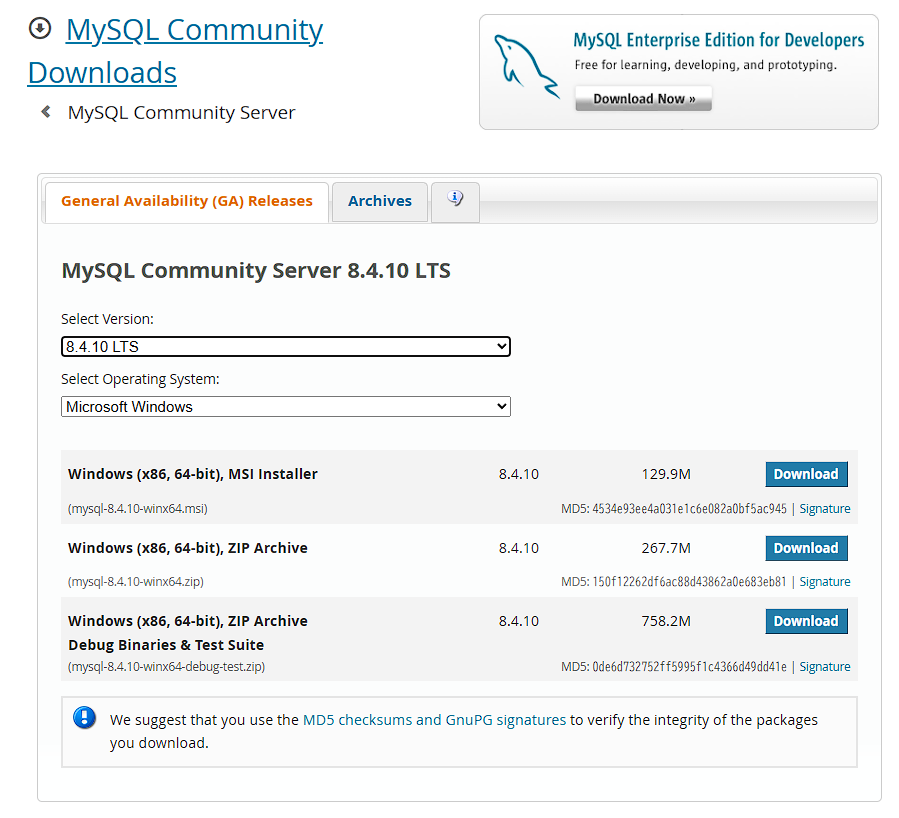Click the MySQL Community Server 8.4.10 LTS heading

pyautogui.click(x=256, y=271)
